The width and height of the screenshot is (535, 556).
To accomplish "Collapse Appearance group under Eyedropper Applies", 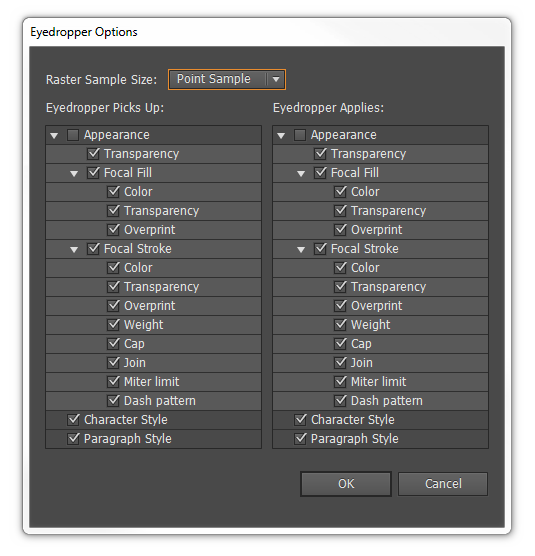I will [281, 135].
